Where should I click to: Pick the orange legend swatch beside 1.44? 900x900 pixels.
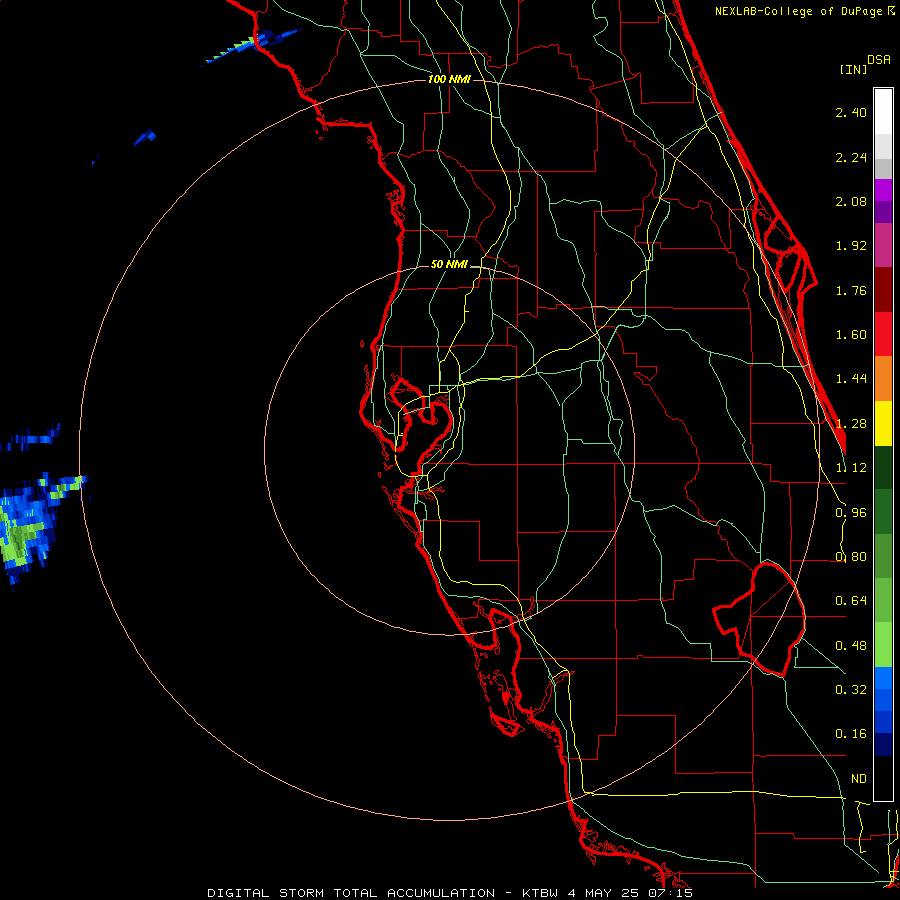(883, 379)
